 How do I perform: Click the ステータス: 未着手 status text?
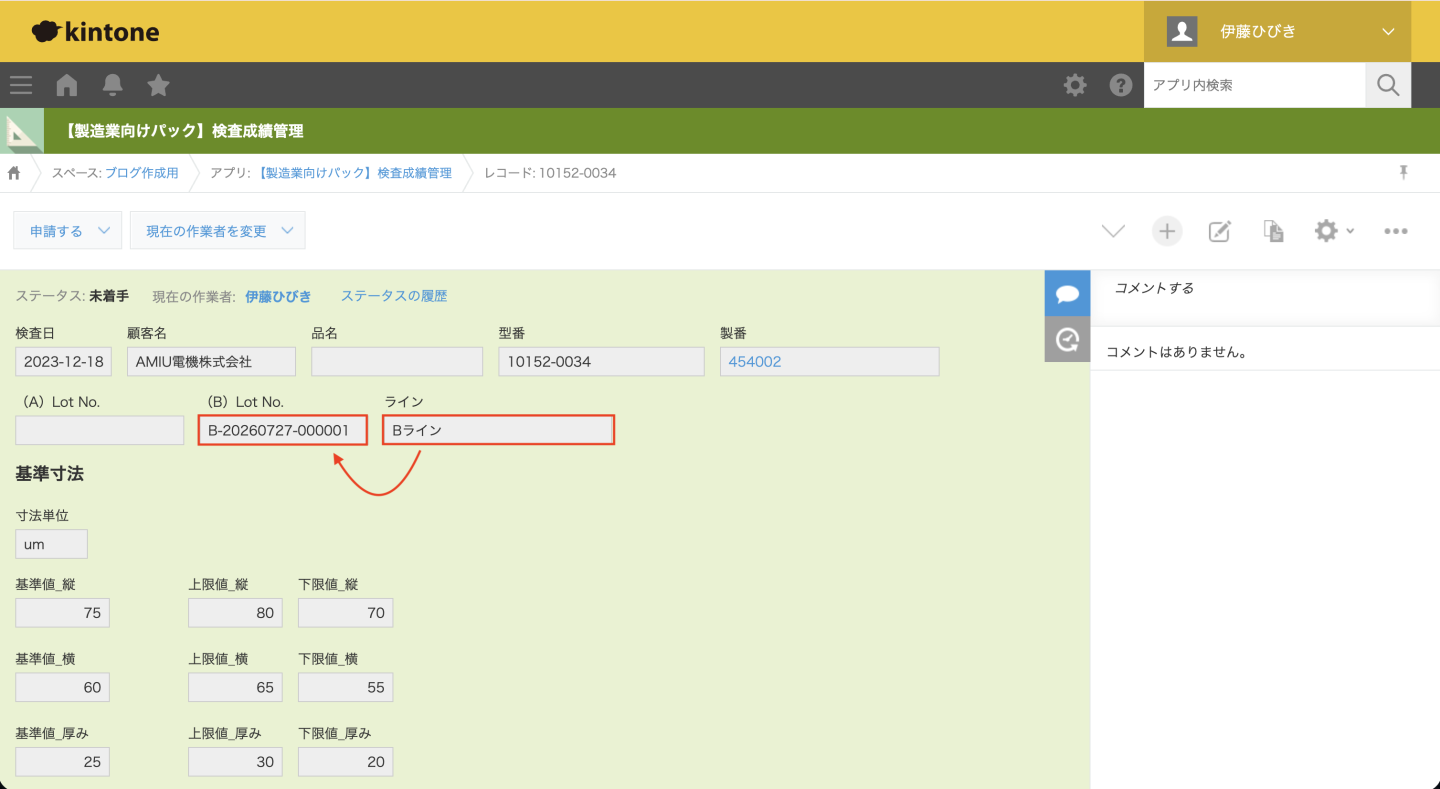[x=72, y=296]
